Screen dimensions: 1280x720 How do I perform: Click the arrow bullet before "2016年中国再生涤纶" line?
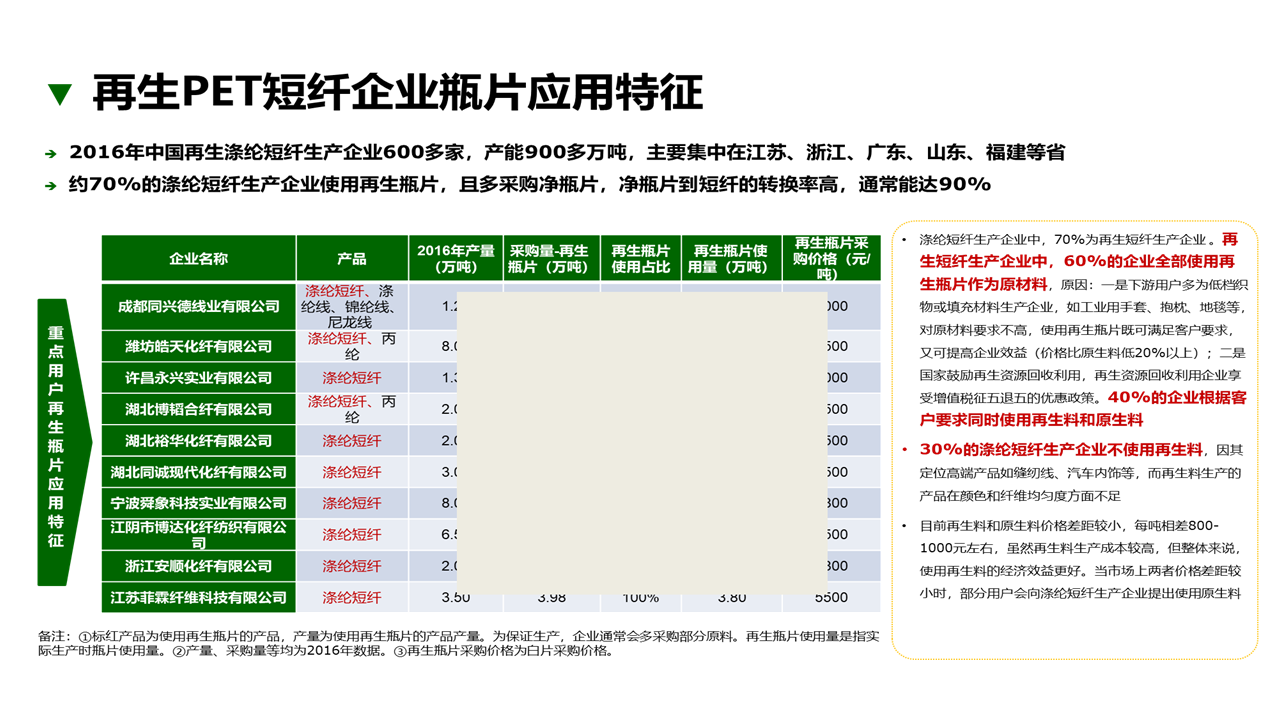point(51,154)
